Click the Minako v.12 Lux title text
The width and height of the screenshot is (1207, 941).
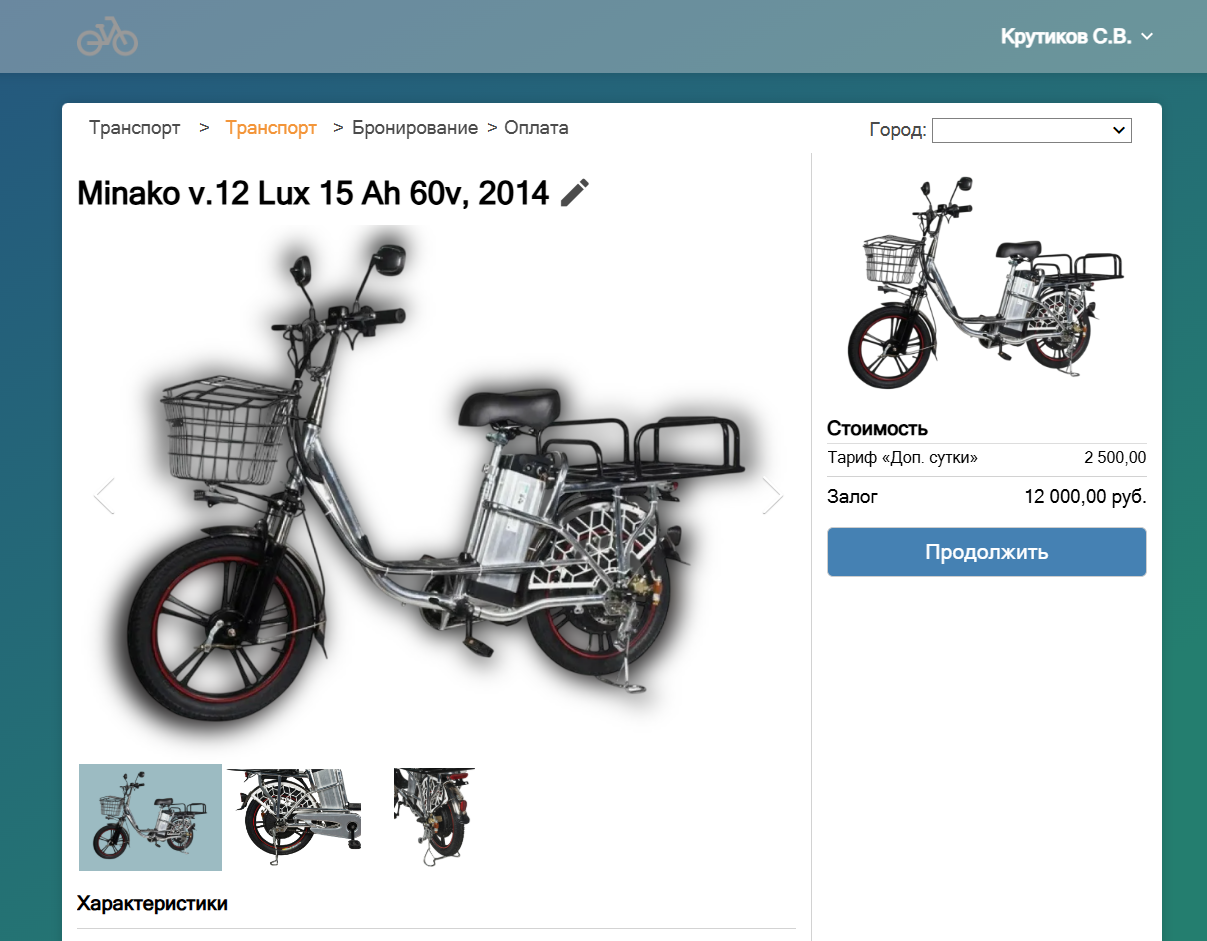click(313, 193)
